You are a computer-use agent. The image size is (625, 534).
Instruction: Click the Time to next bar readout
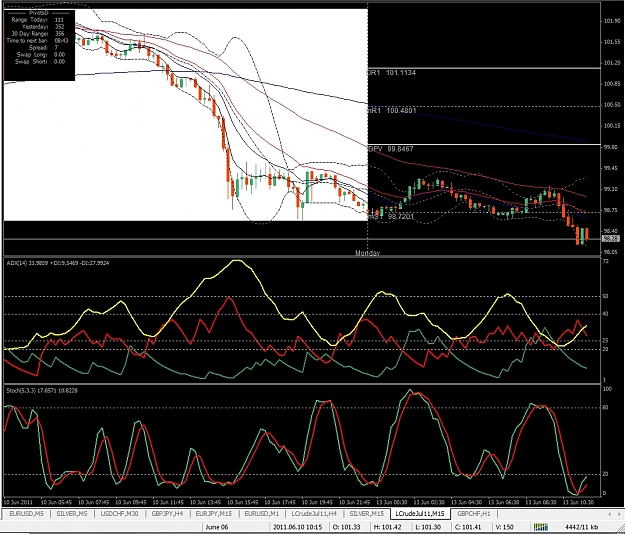[37, 41]
